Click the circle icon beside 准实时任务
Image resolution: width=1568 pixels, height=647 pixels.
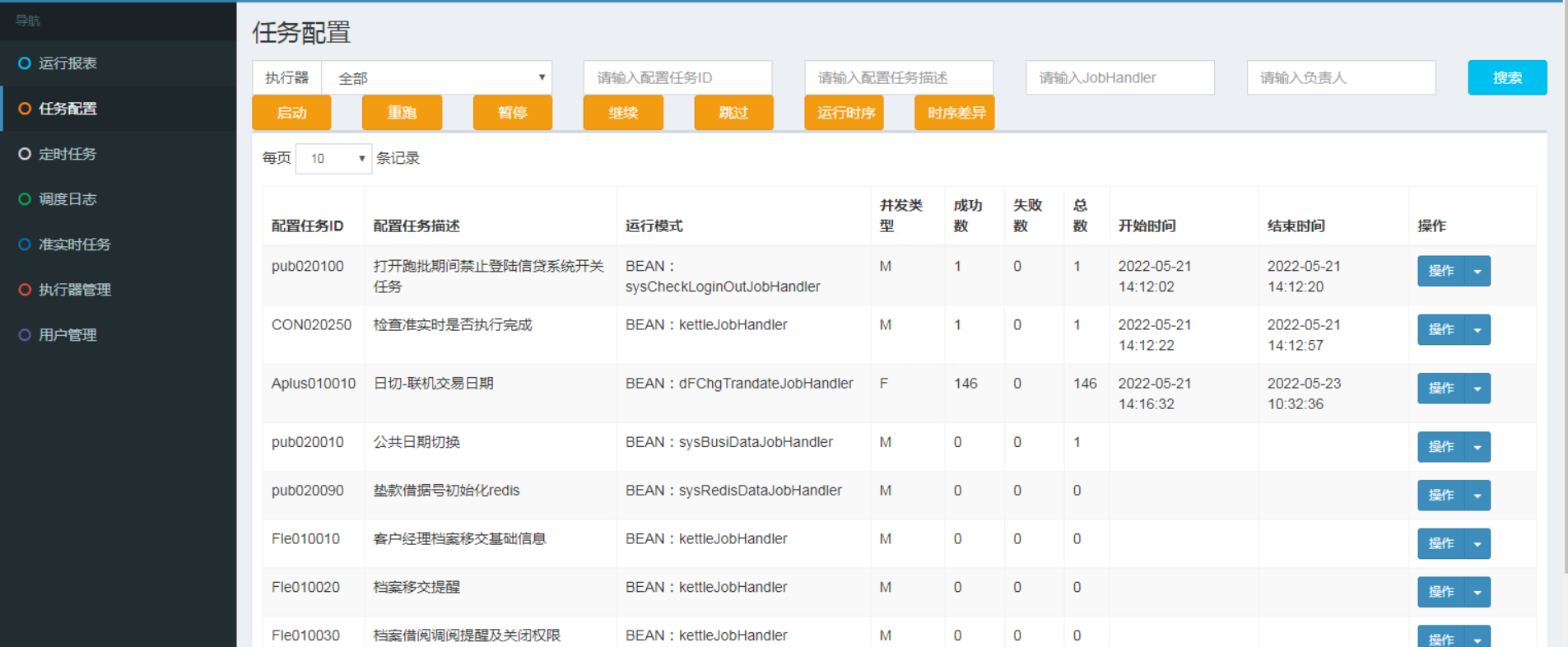(x=25, y=244)
